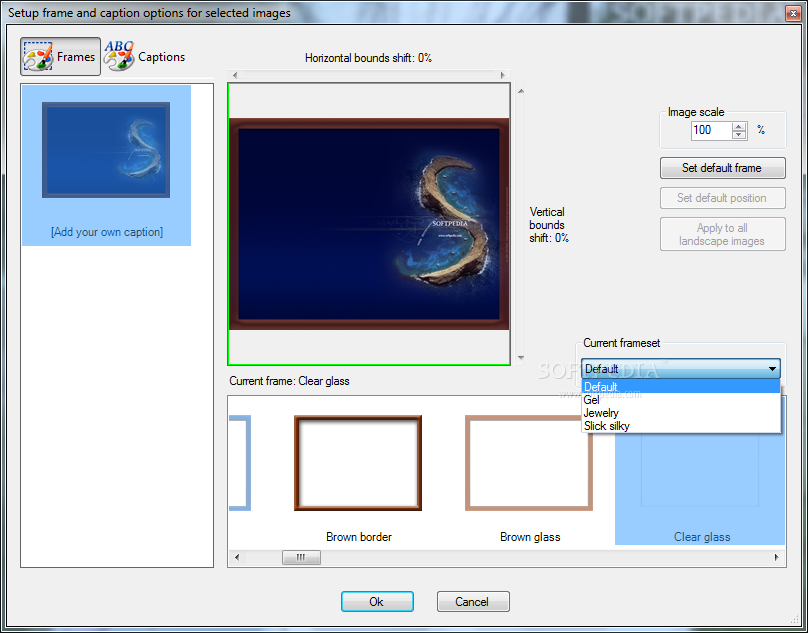Click the ABC Captions palette icon

(119, 56)
